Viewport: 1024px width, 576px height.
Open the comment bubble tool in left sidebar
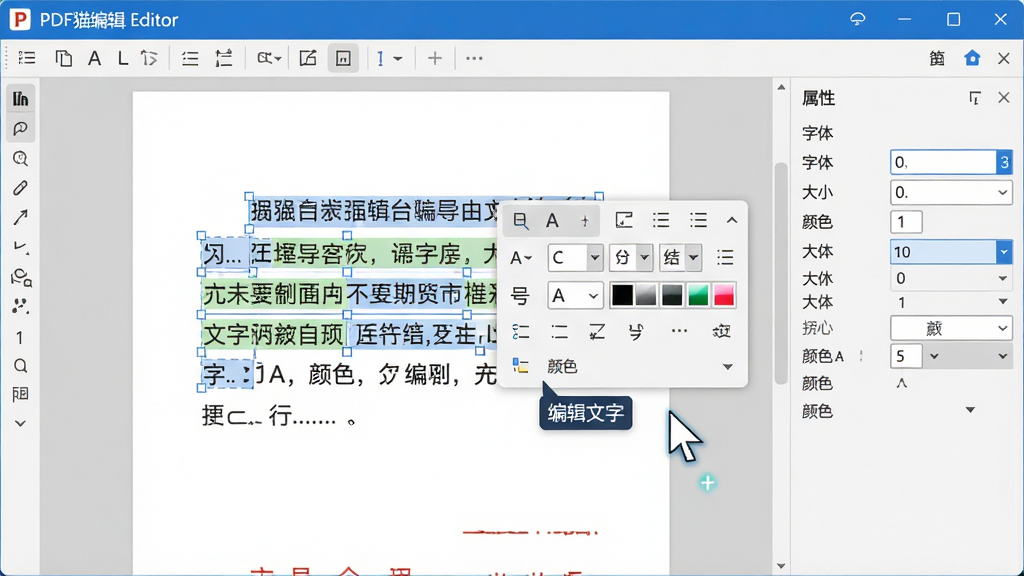click(20, 129)
